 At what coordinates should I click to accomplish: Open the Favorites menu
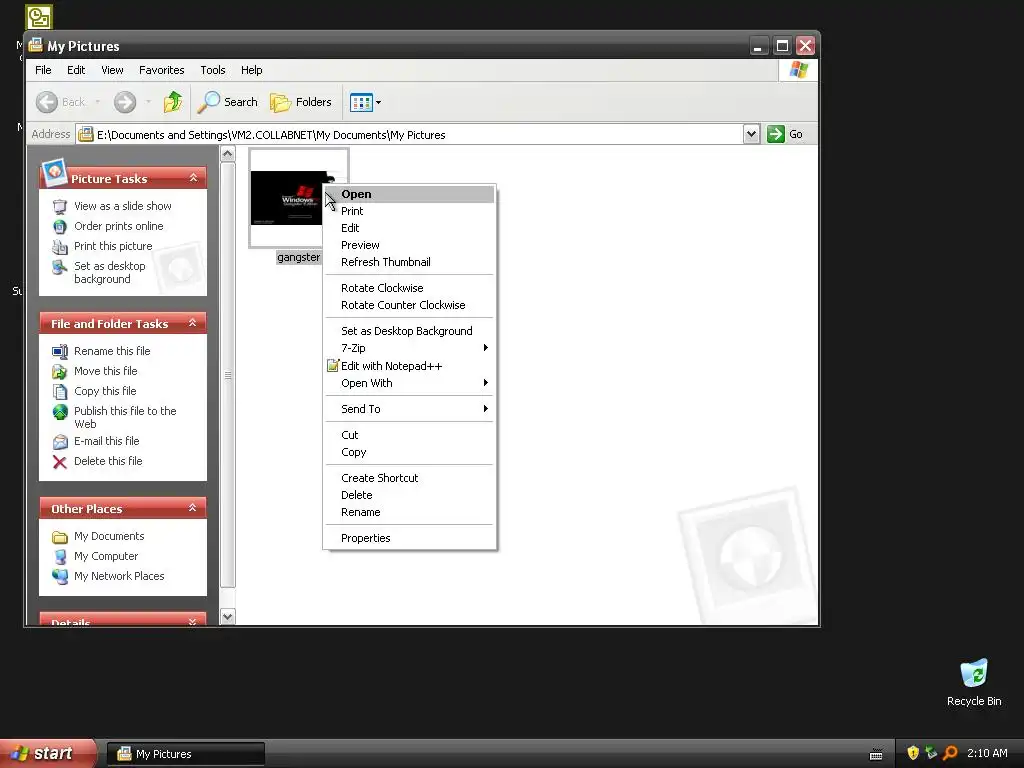coord(161,70)
